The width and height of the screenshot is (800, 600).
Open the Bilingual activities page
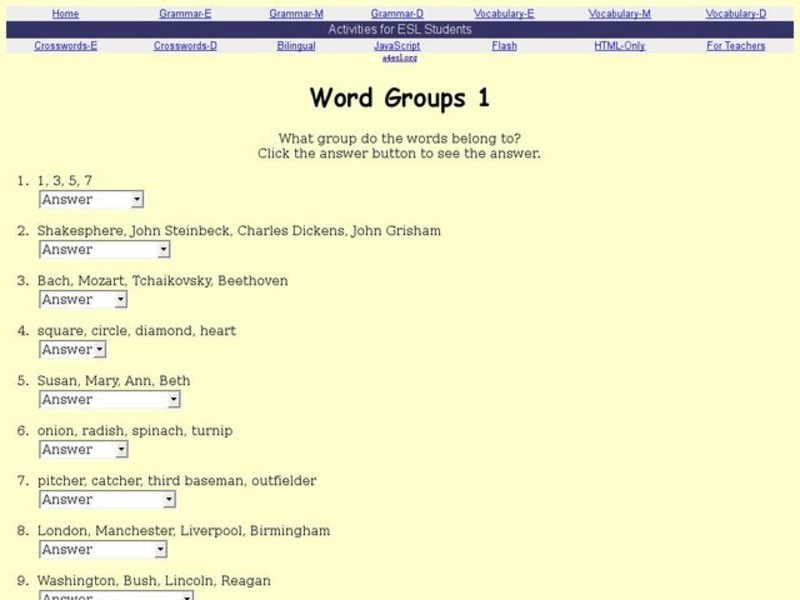[x=295, y=45]
